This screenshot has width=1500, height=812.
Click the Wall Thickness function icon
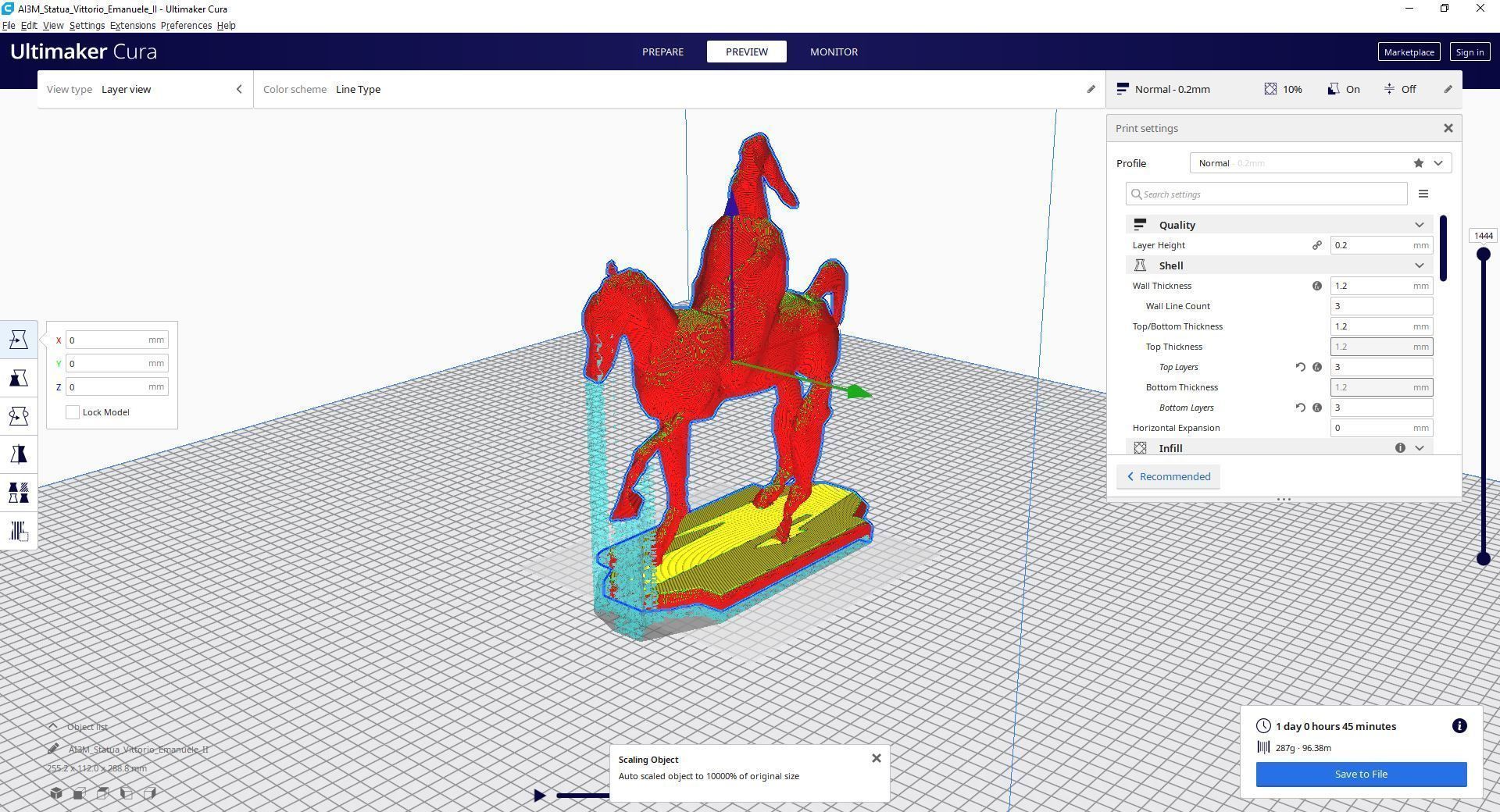[x=1317, y=286]
